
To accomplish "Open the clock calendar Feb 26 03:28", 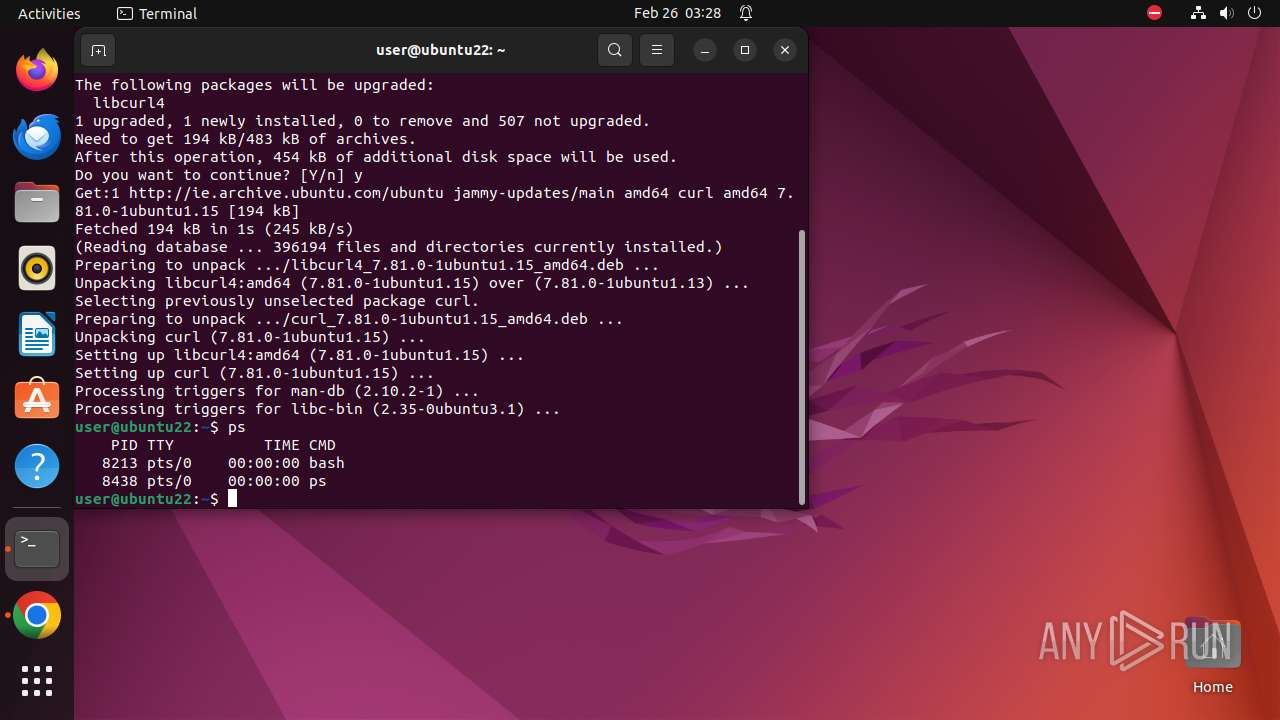I will point(677,13).
